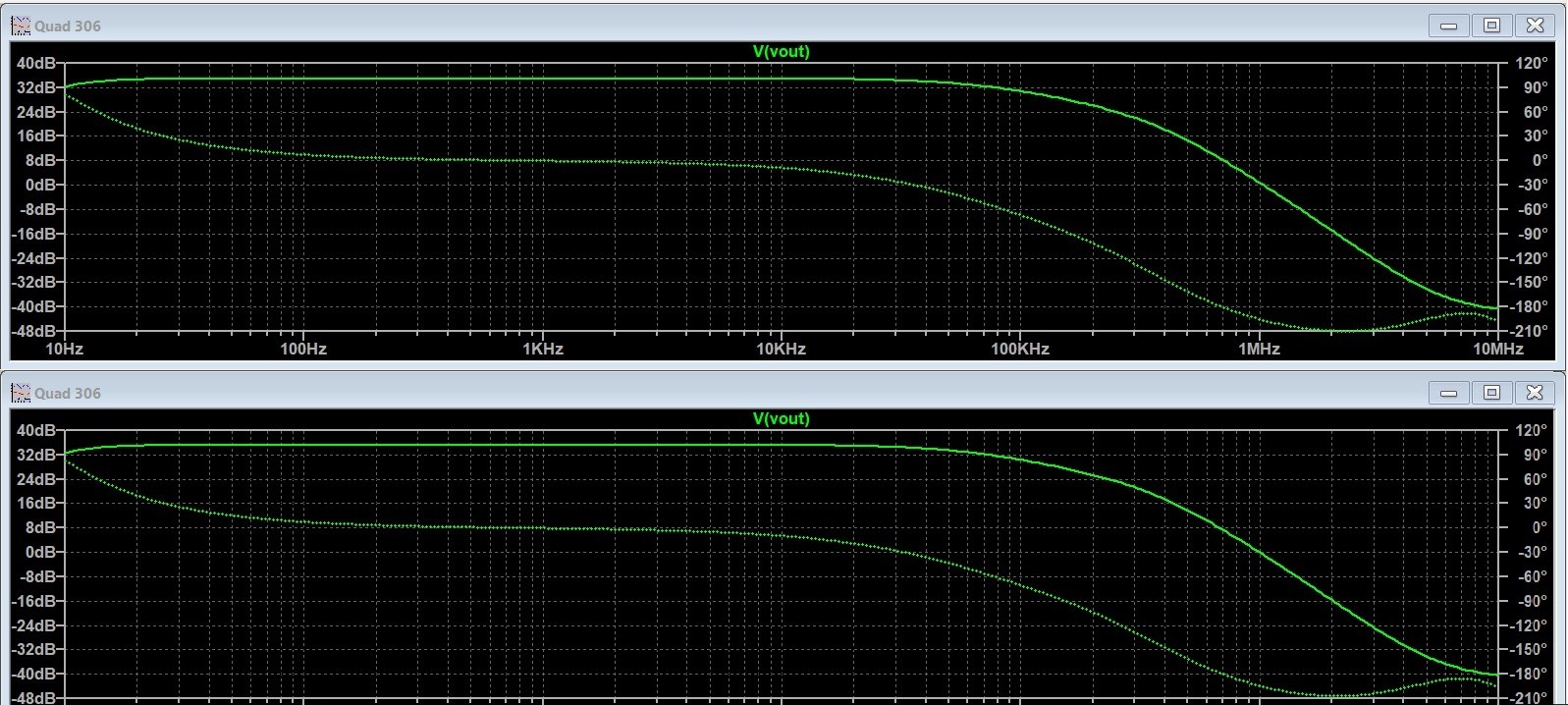The width and height of the screenshot is (1568, 705).
Task: Click the -16dB magnitude label in the lower plot
Action: click(x=33, y=601)
